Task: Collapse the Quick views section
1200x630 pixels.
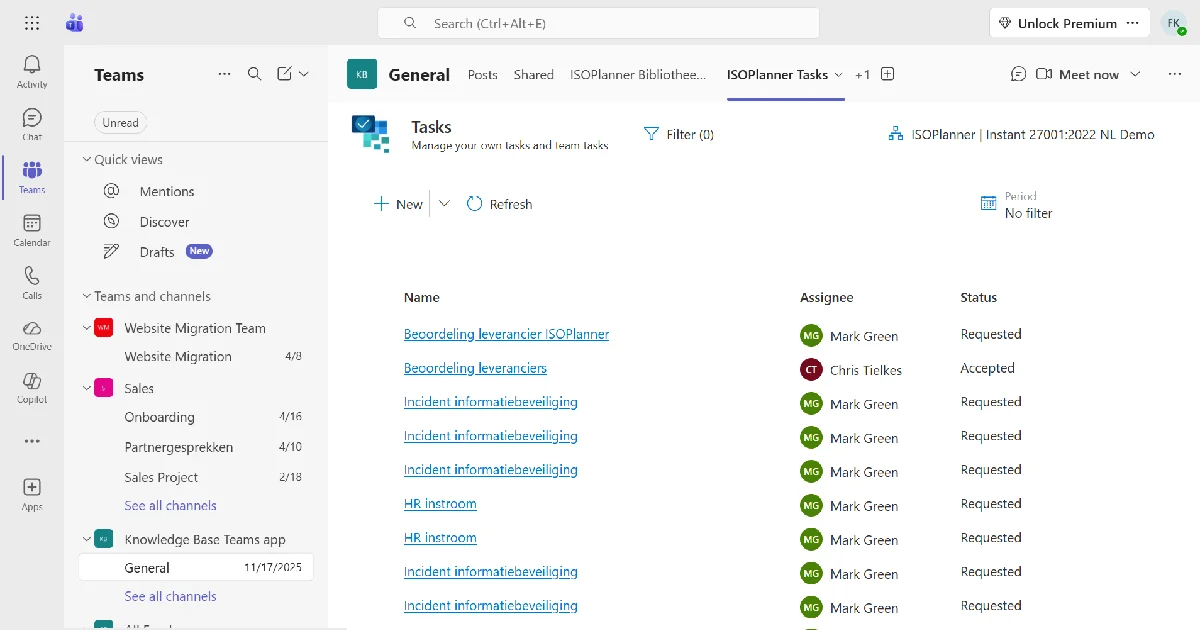Action: (86, 159)
